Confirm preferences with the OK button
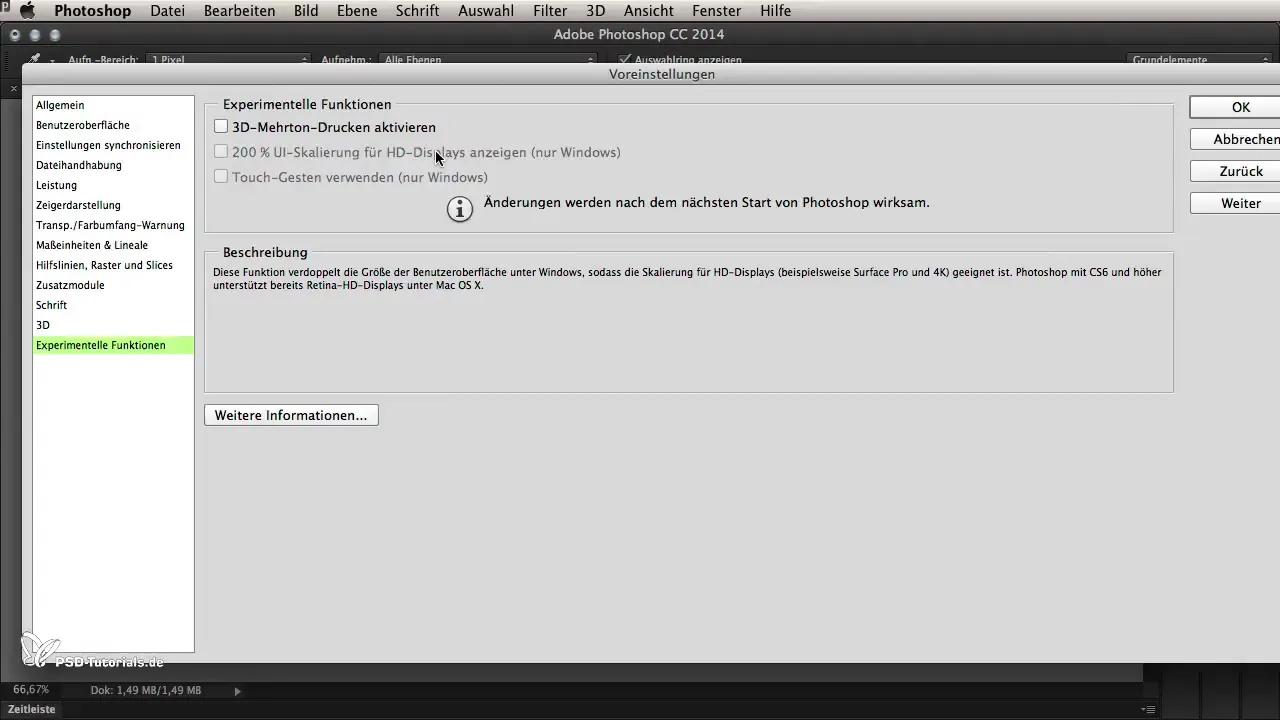Viewport: 1280px width, 720px height. point(1235,107)
